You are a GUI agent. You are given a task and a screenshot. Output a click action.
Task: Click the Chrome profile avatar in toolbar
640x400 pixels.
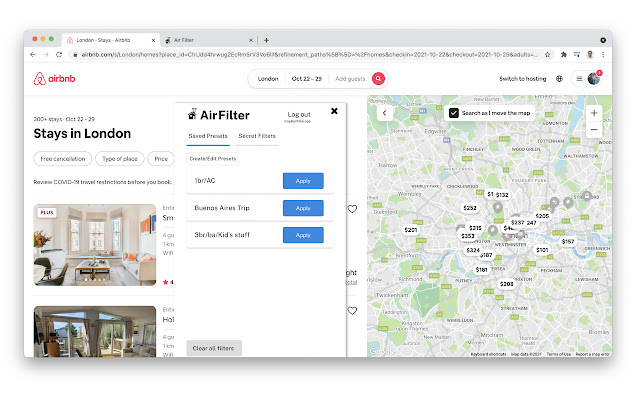coord(590,54)
